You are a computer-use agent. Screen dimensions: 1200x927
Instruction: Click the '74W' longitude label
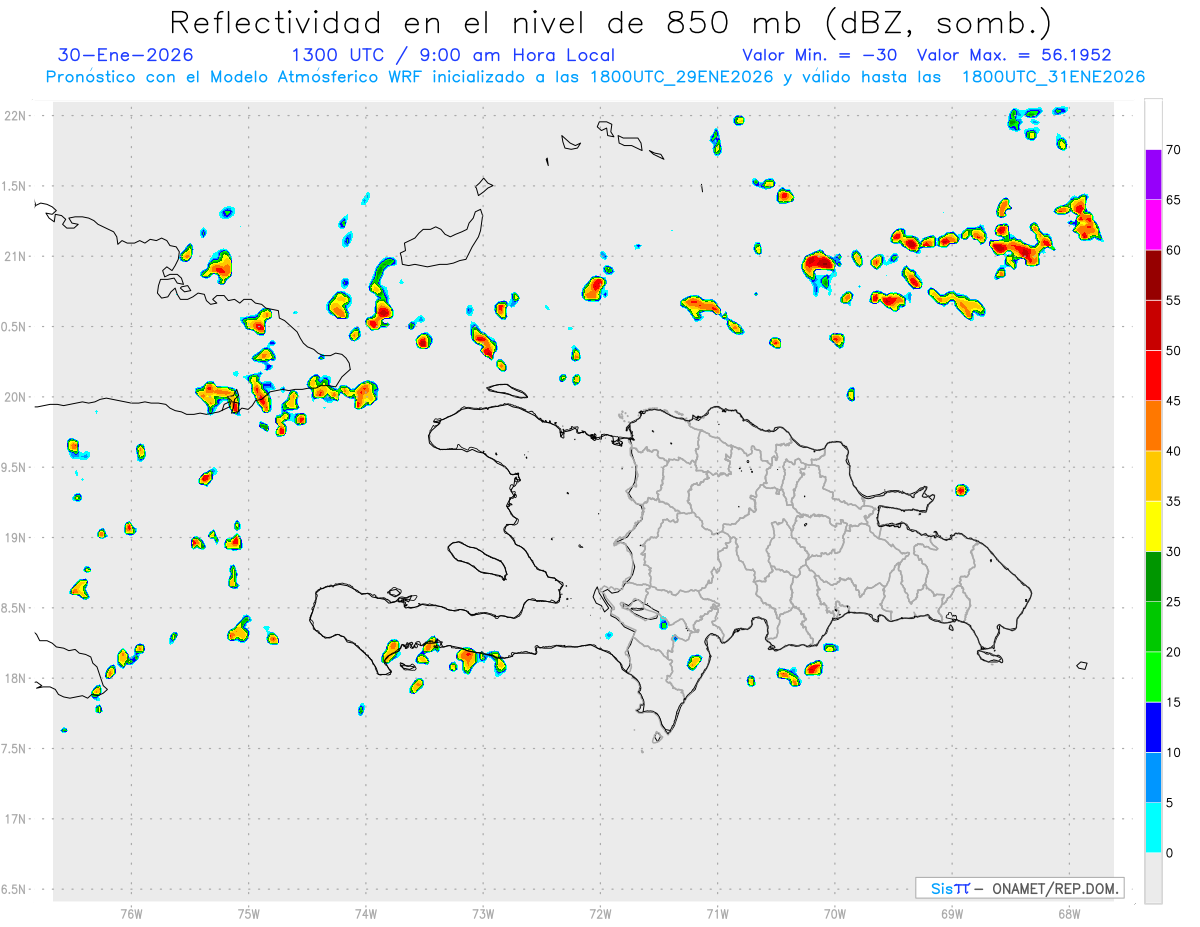pos(366,913)
